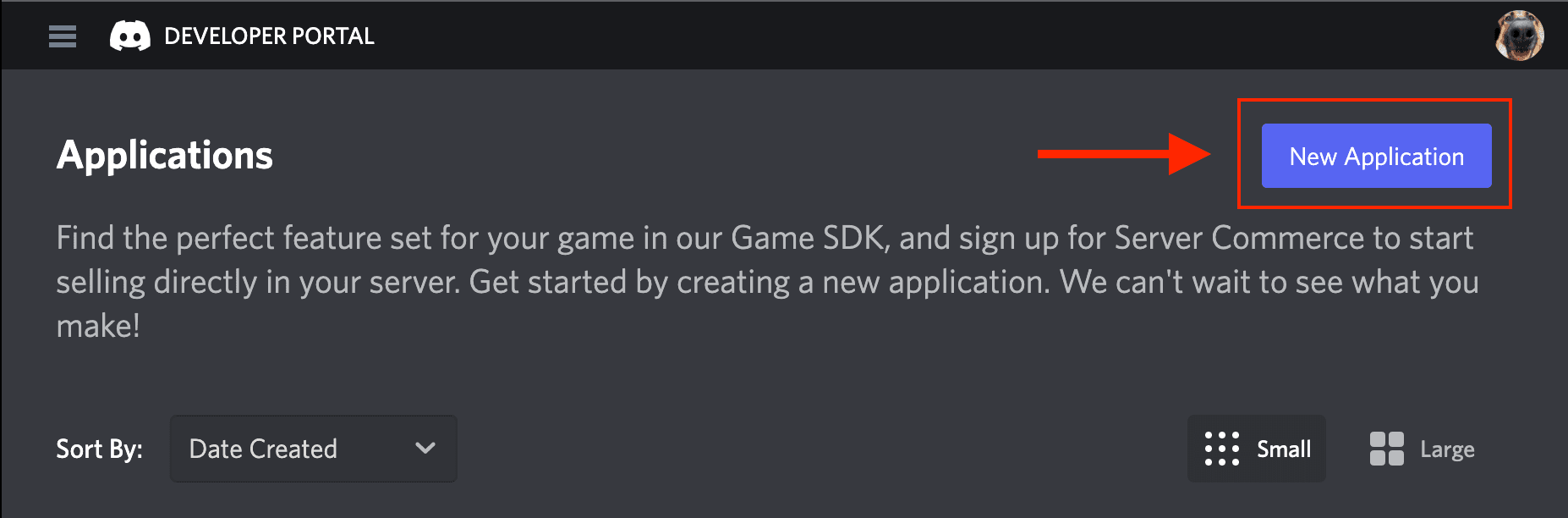
Task: Click the Sort By label
Action: [99, 449]
